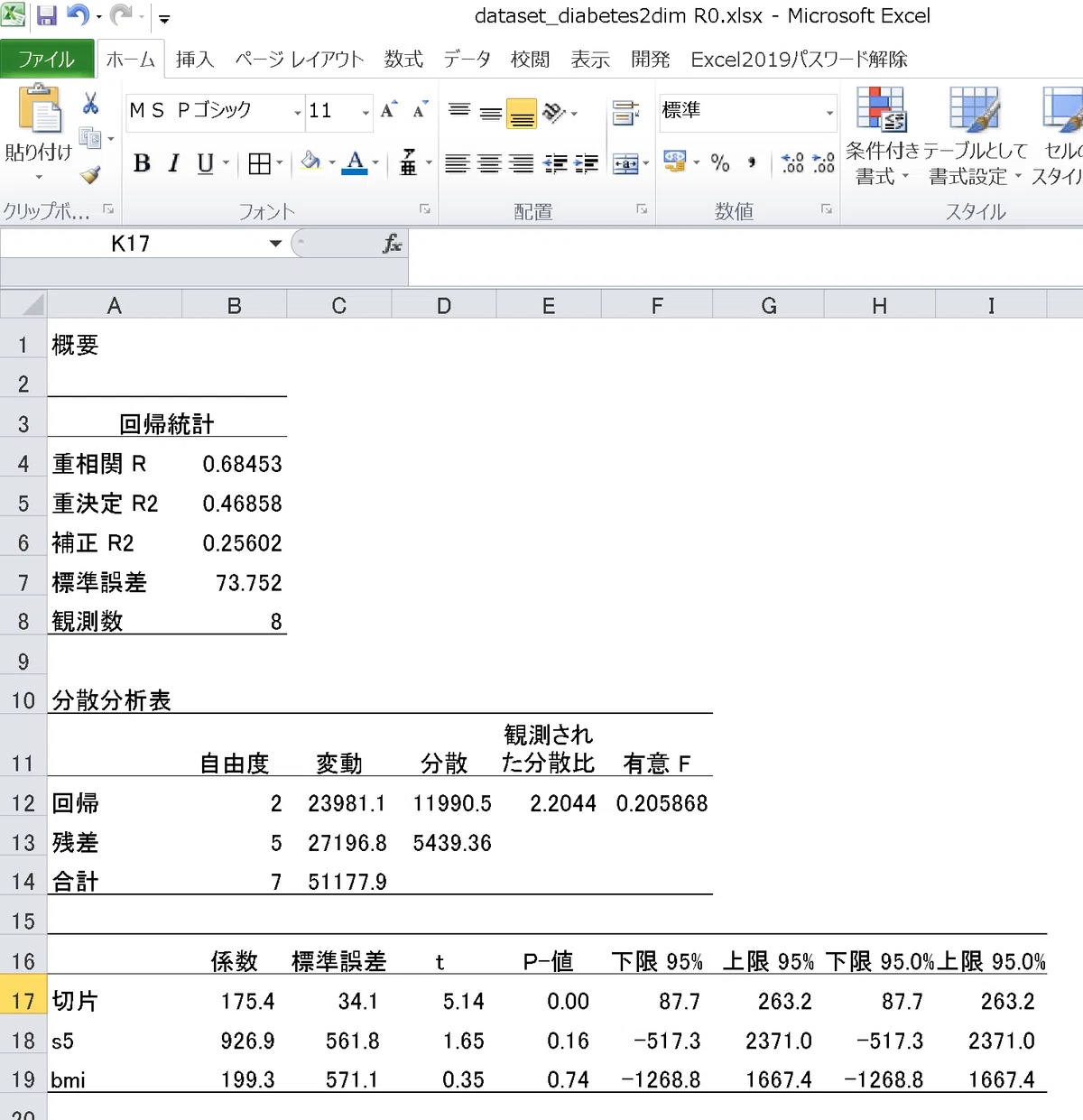The image size is (1083, 1120).
Task: Toggle Underline formatting
Action: (x=205, y=163)
